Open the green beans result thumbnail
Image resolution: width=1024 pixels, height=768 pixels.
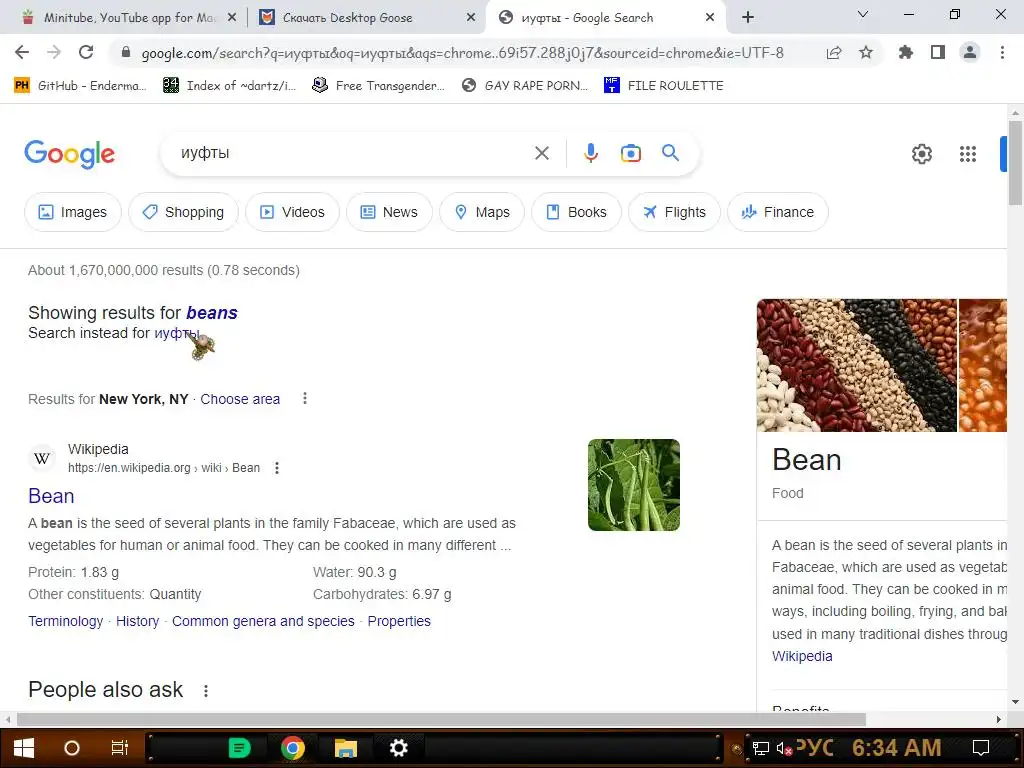tap(633, 485)
